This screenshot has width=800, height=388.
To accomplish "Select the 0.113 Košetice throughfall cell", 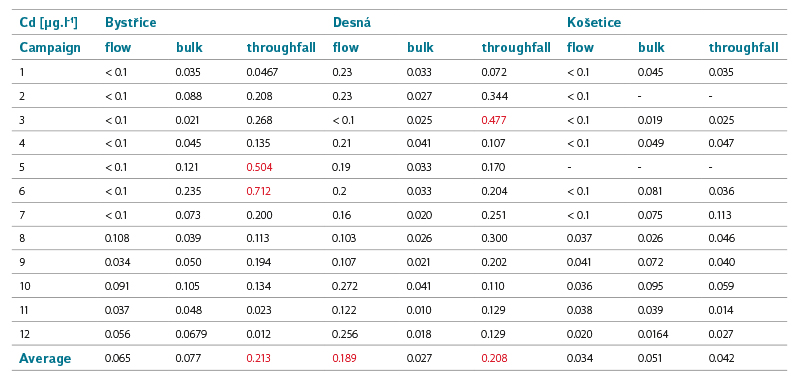I will 720,215.
